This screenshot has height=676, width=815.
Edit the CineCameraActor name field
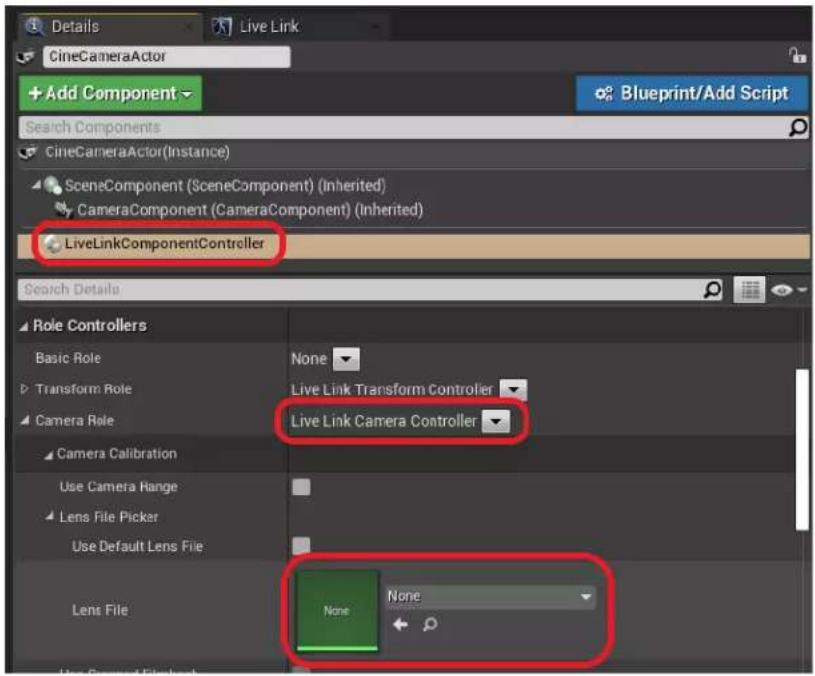(166, 56)
